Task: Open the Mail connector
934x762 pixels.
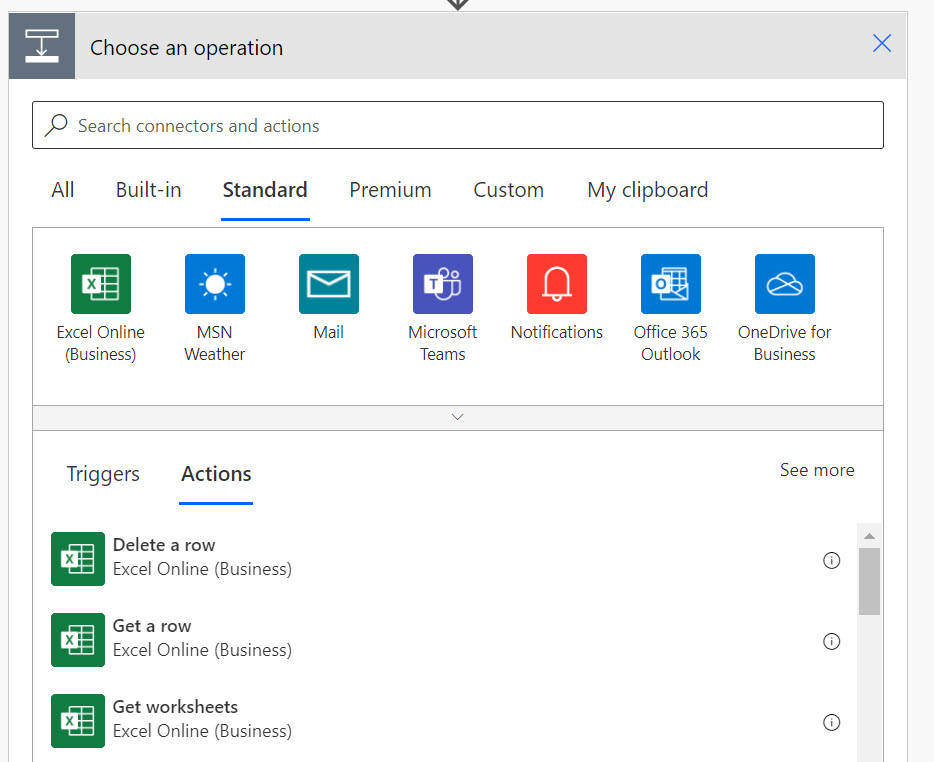Action: coord(329,284)
